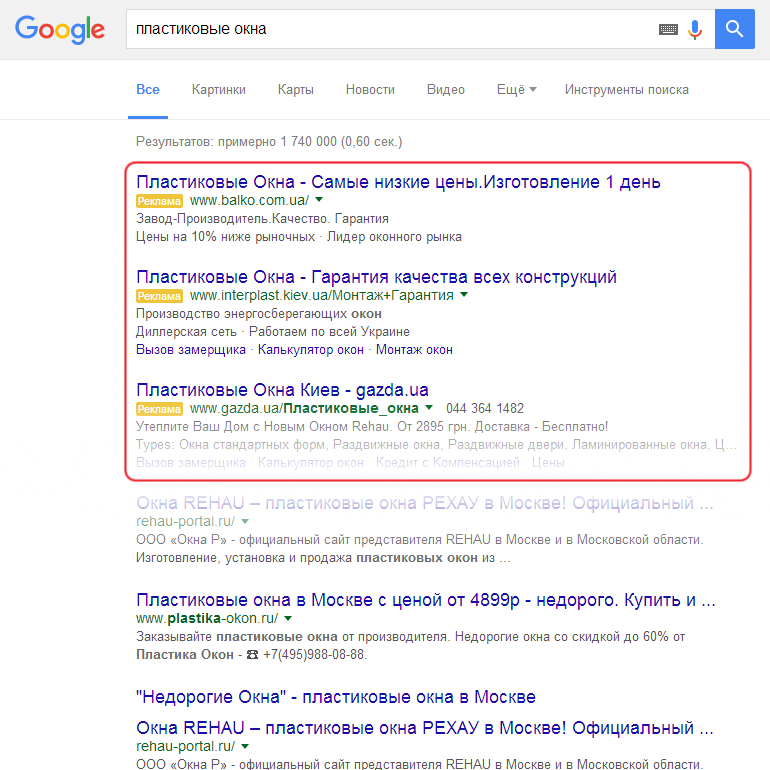The image size is (770, 770).
Task: Expand arrow beside faded rehau-portal.ru URL
Action: click(245, 521)
